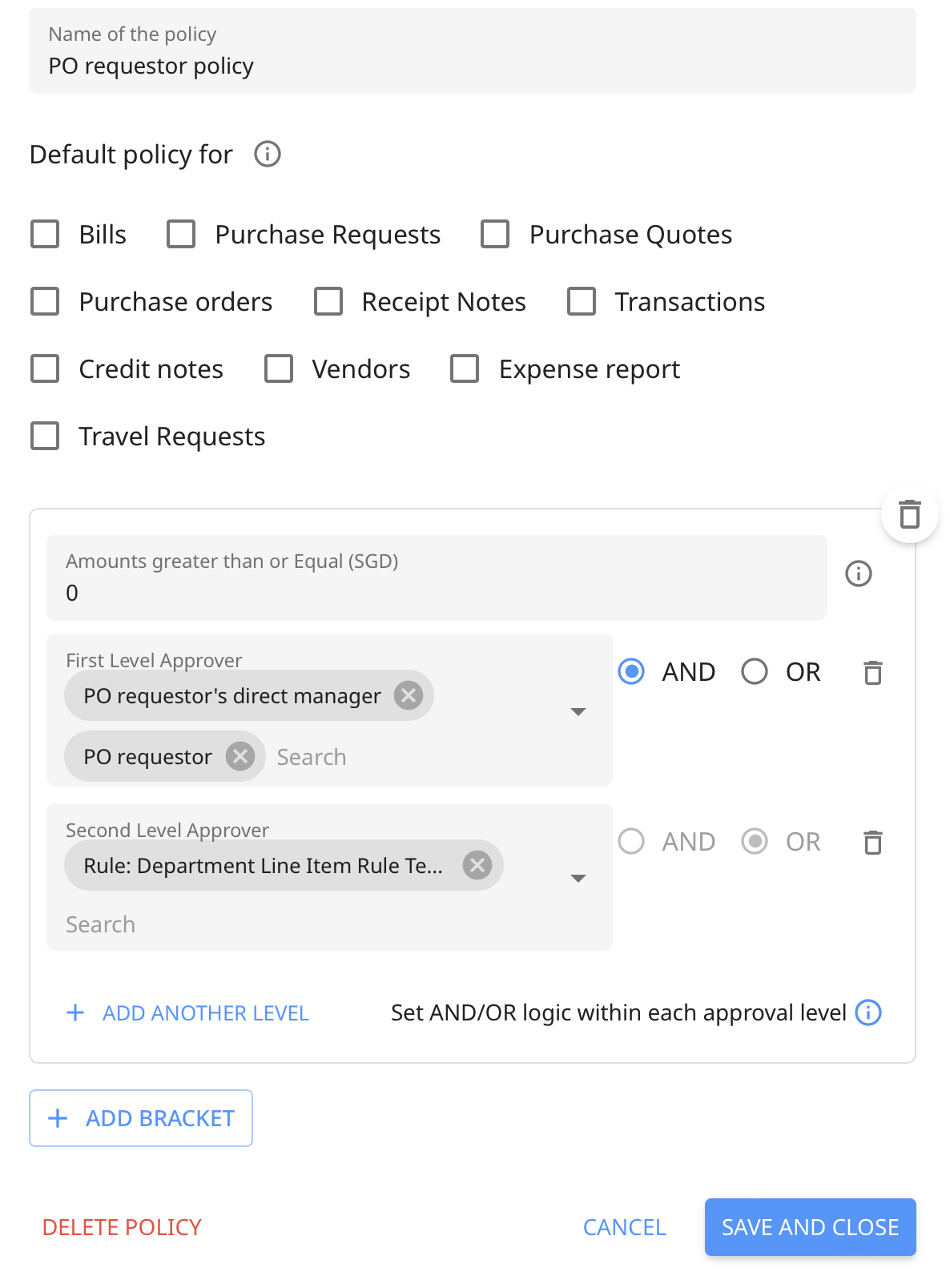Select OR for First Level Approver
Screen dimensions: 950x1288
click(x=755, y=671)
